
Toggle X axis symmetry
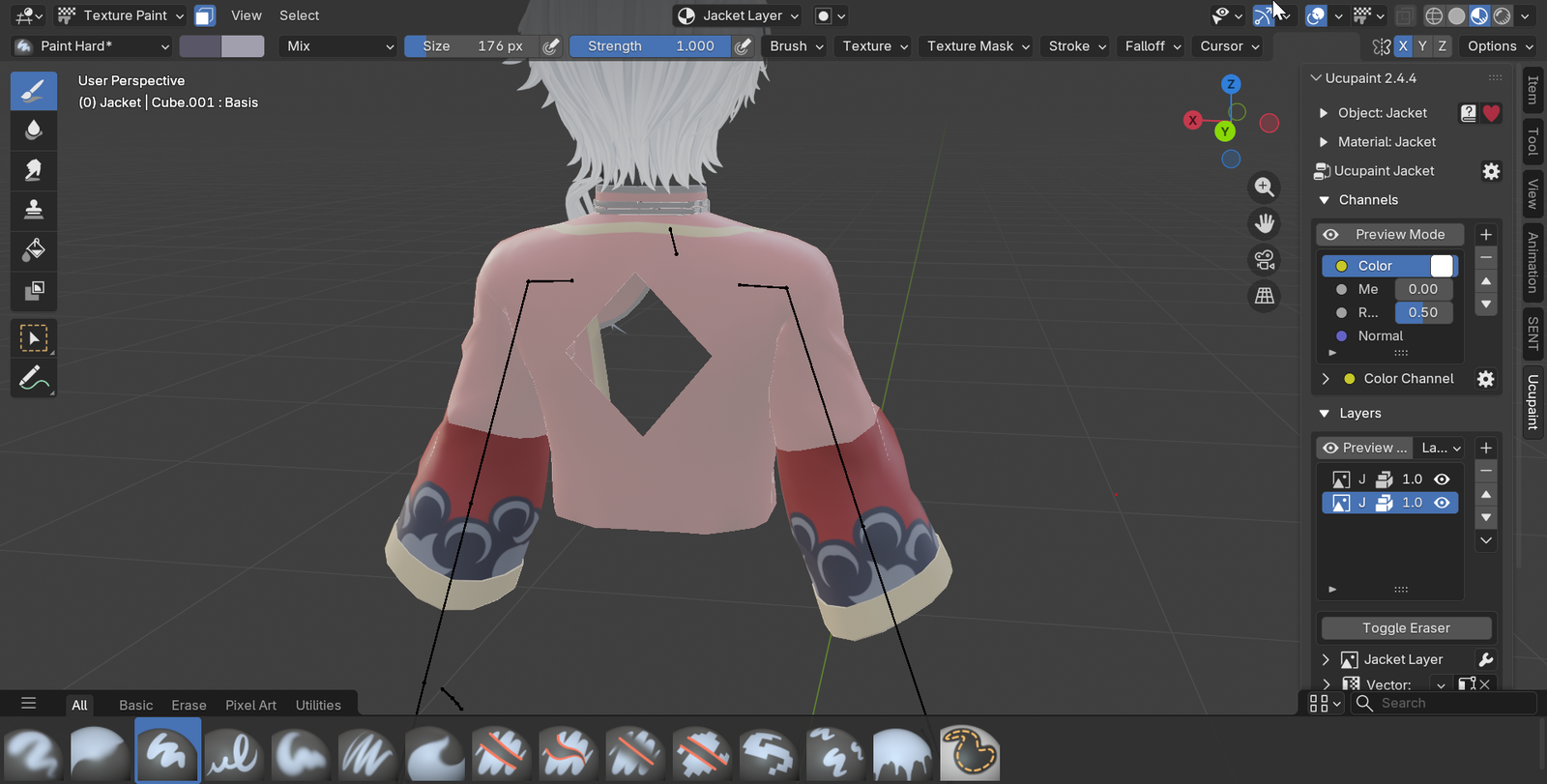click(x=1403, y=46)
